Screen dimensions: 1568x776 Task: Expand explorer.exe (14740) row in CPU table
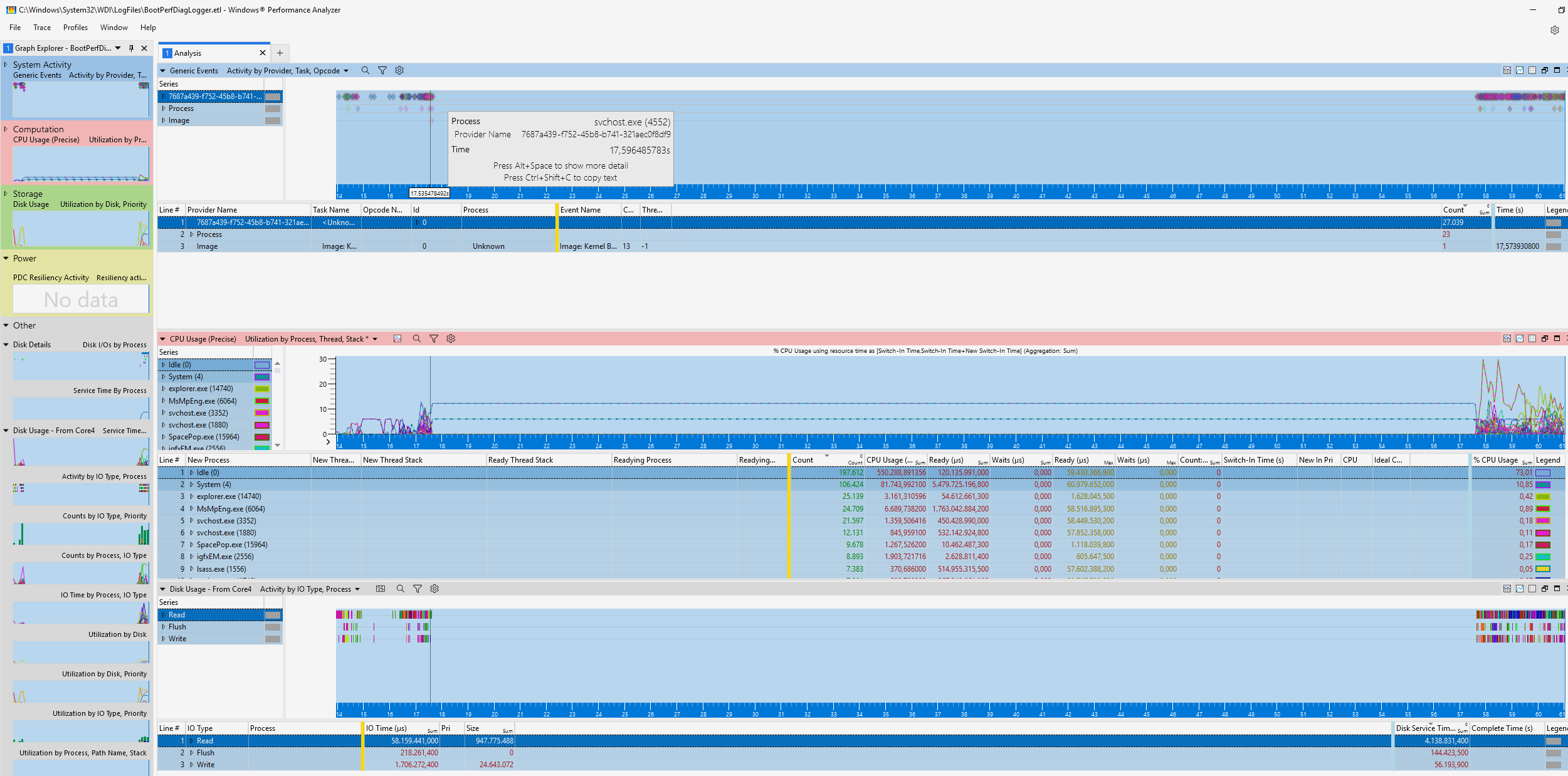pyautogui.click(x=192, y=496)
